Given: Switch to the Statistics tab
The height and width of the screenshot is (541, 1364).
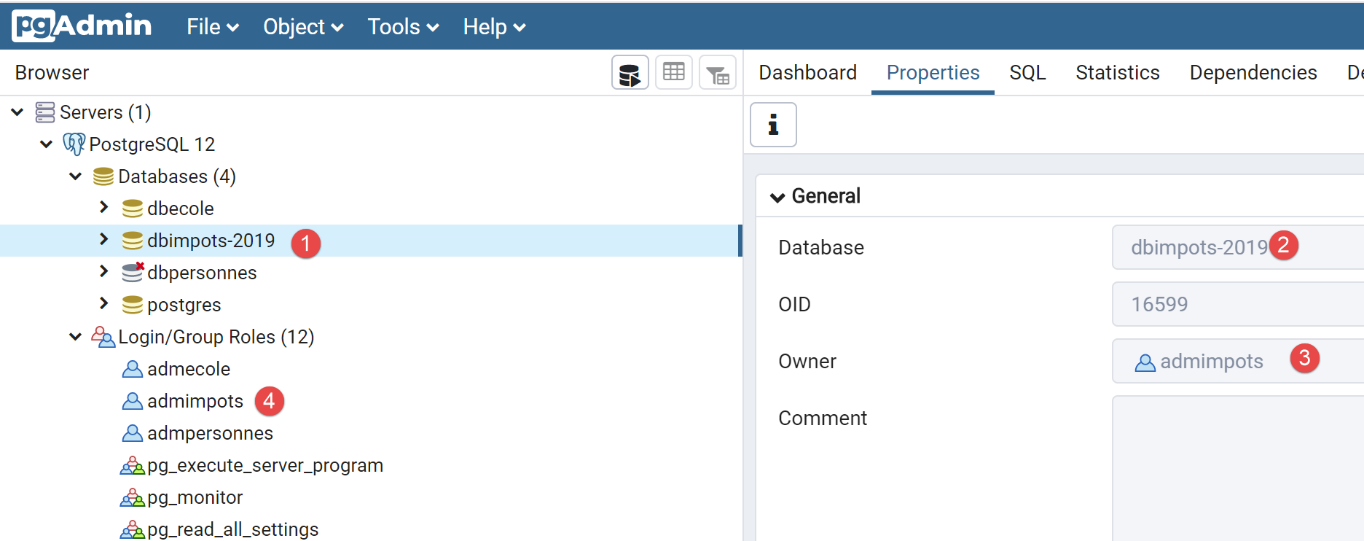Looking at the screenshot, I should coord(1117,73).
